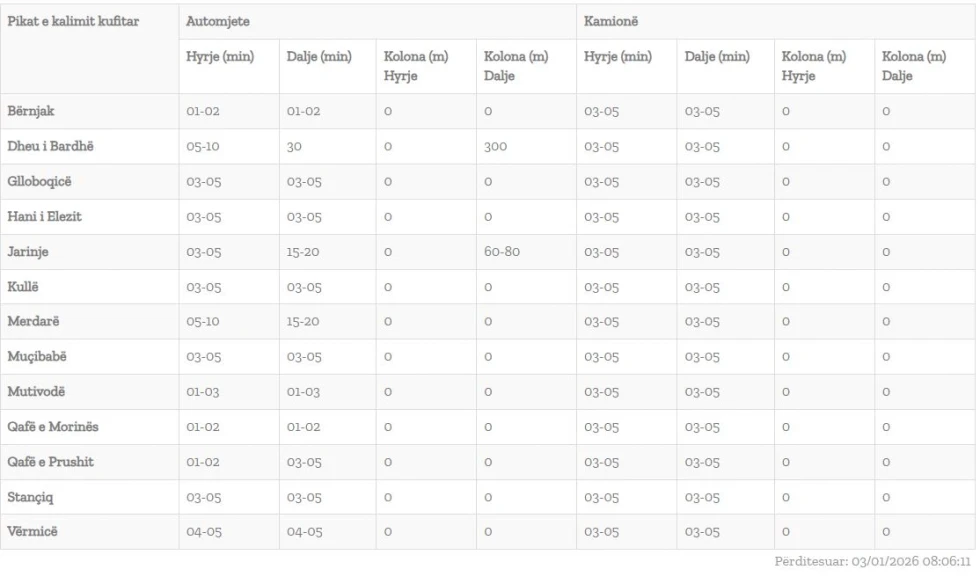980x584 pixels.
Task: Click Jarinje's 15-20 vehicle exit time
Action: [303, 252]
